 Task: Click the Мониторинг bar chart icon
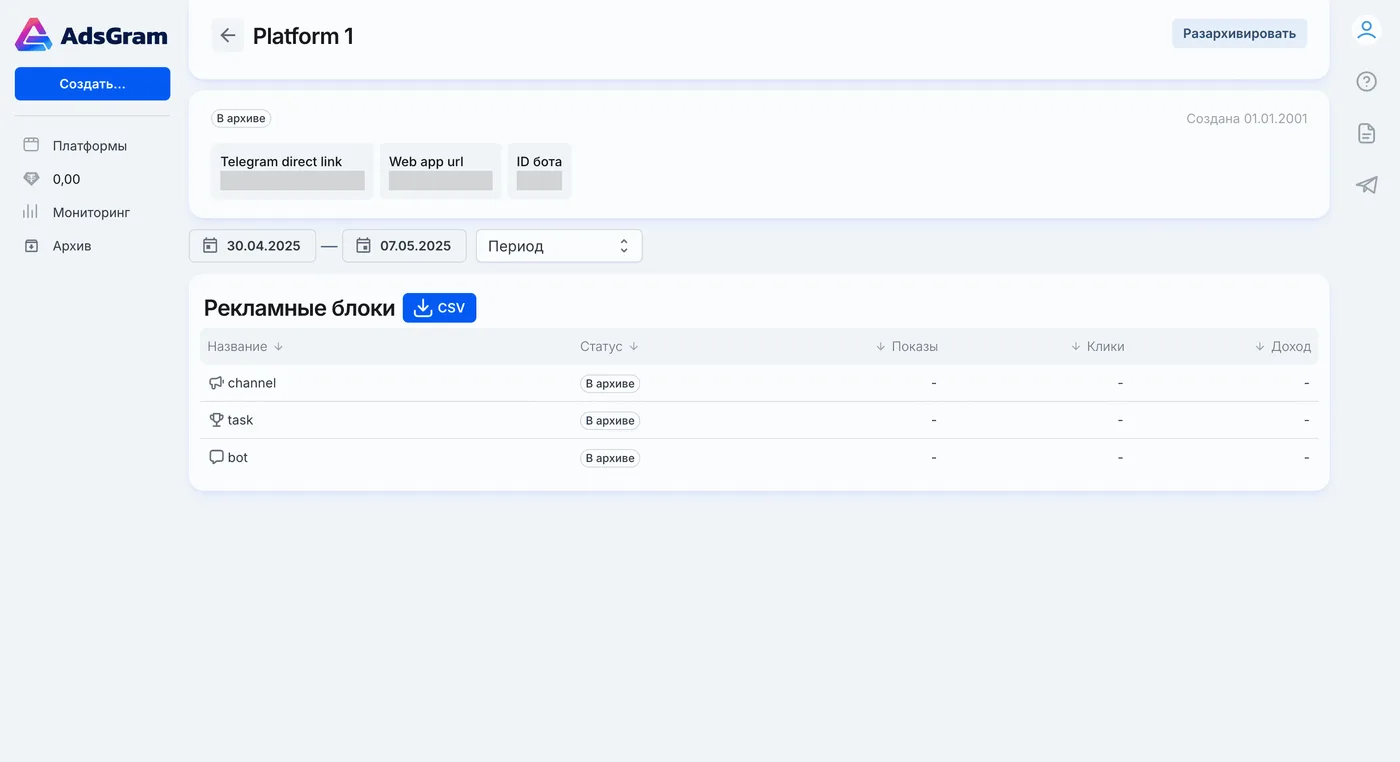point(31,212)
